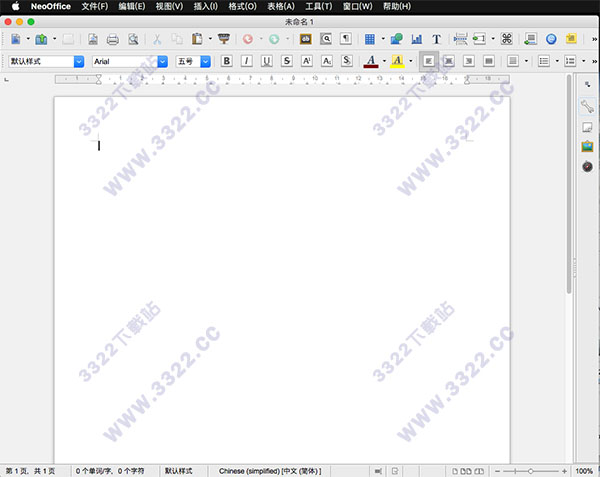Click the New document icon
Image resolution: width=600 pixels, height=477 pixels.
click(x=16, y=39)
